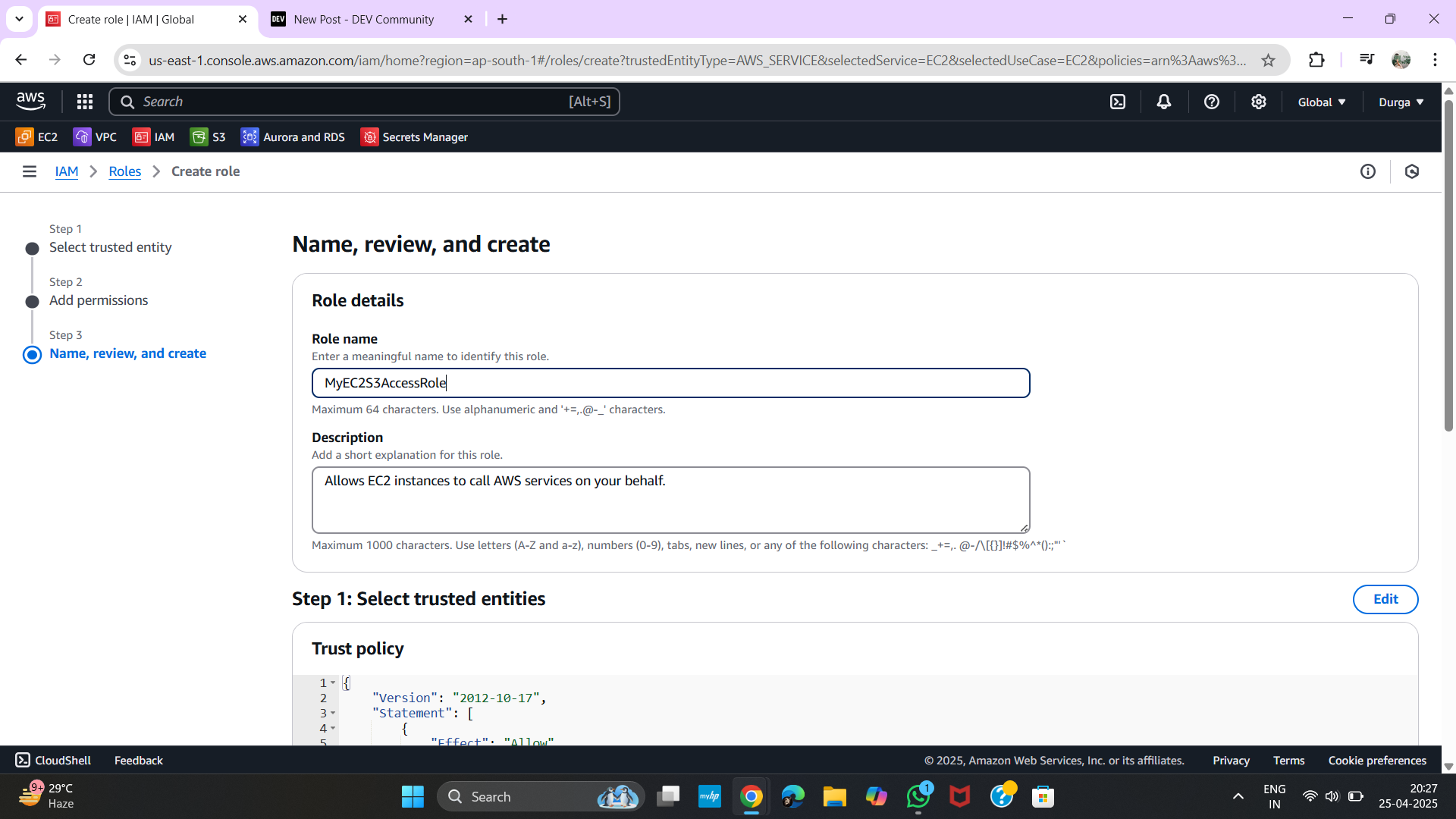Close the New Post DEV Community tab

(468, 19)
